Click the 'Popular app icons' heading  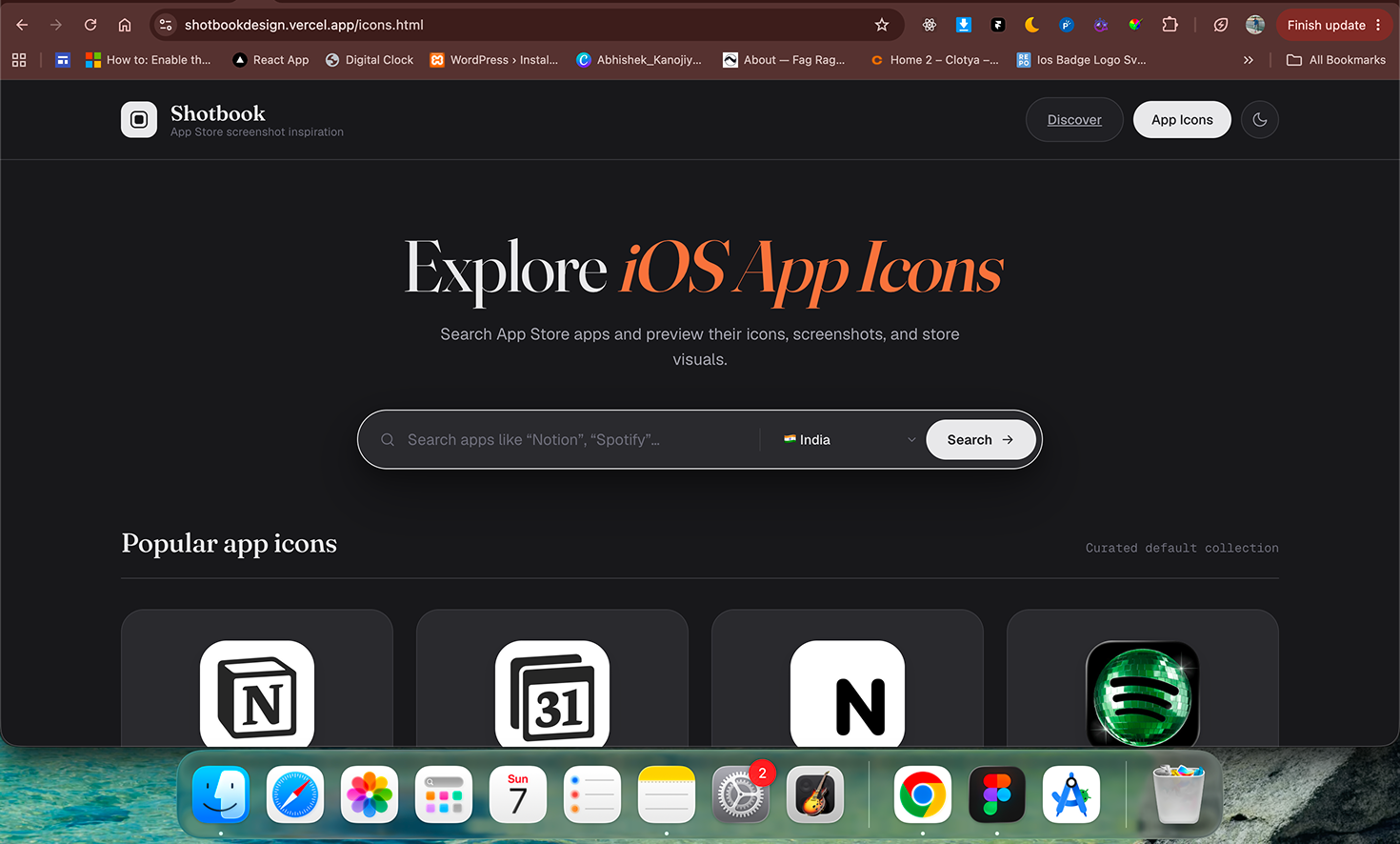pos(230,543)
